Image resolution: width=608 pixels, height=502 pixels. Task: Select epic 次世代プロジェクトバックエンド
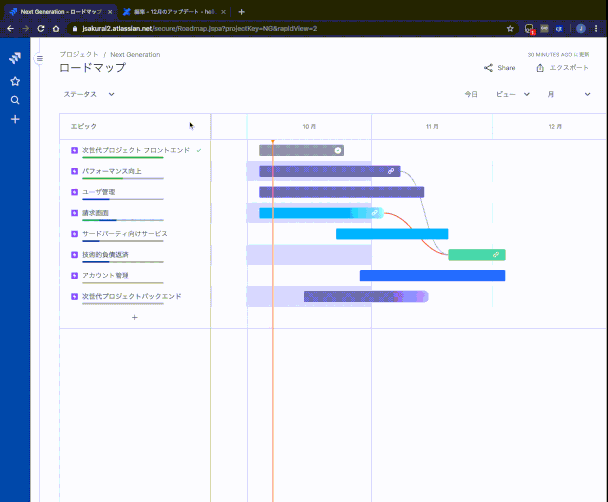point(131,297)
